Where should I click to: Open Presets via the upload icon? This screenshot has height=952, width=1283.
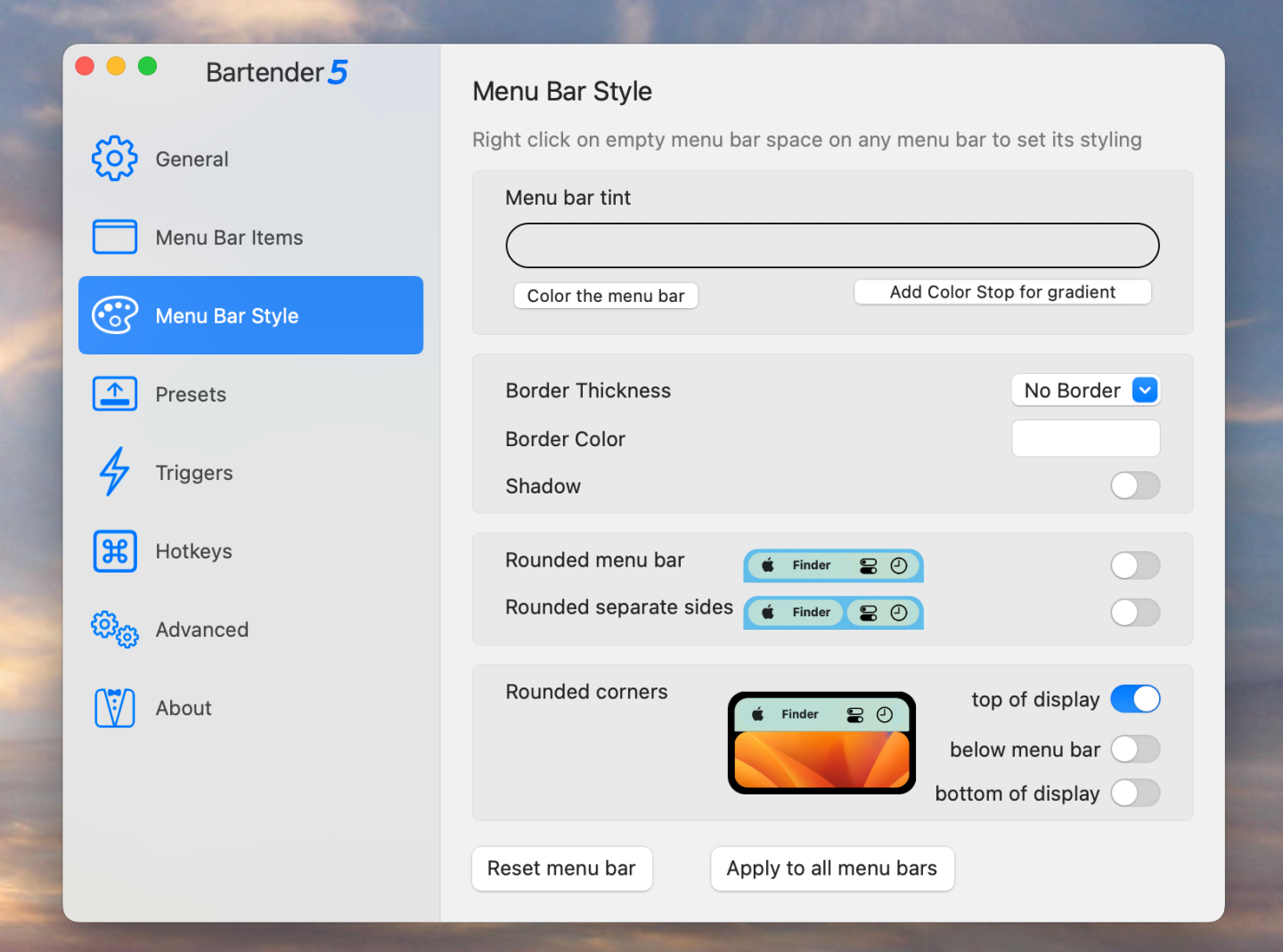[114, 394]
